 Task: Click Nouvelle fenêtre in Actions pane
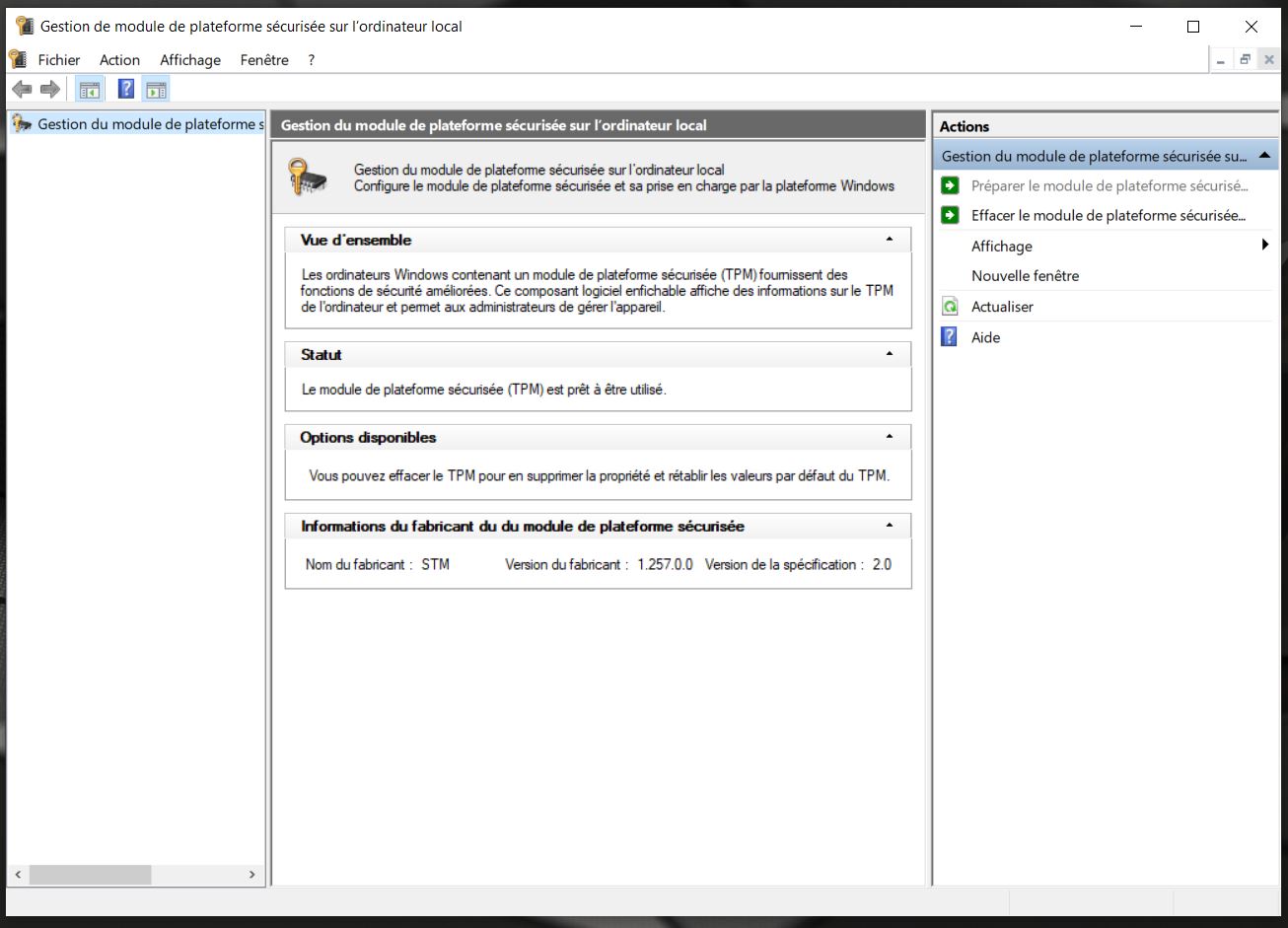tap(1025, 276)
